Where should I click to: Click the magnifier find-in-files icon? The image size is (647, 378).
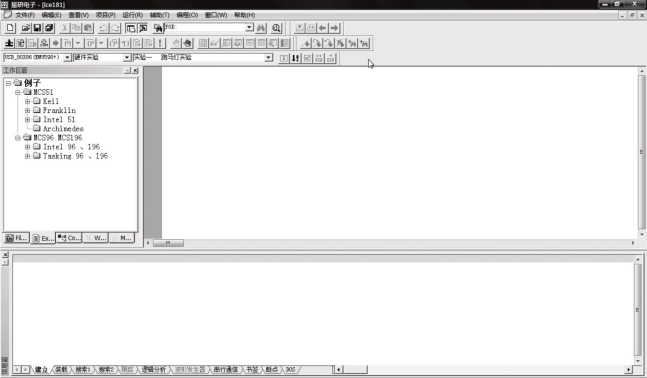(x=276, y=28)
